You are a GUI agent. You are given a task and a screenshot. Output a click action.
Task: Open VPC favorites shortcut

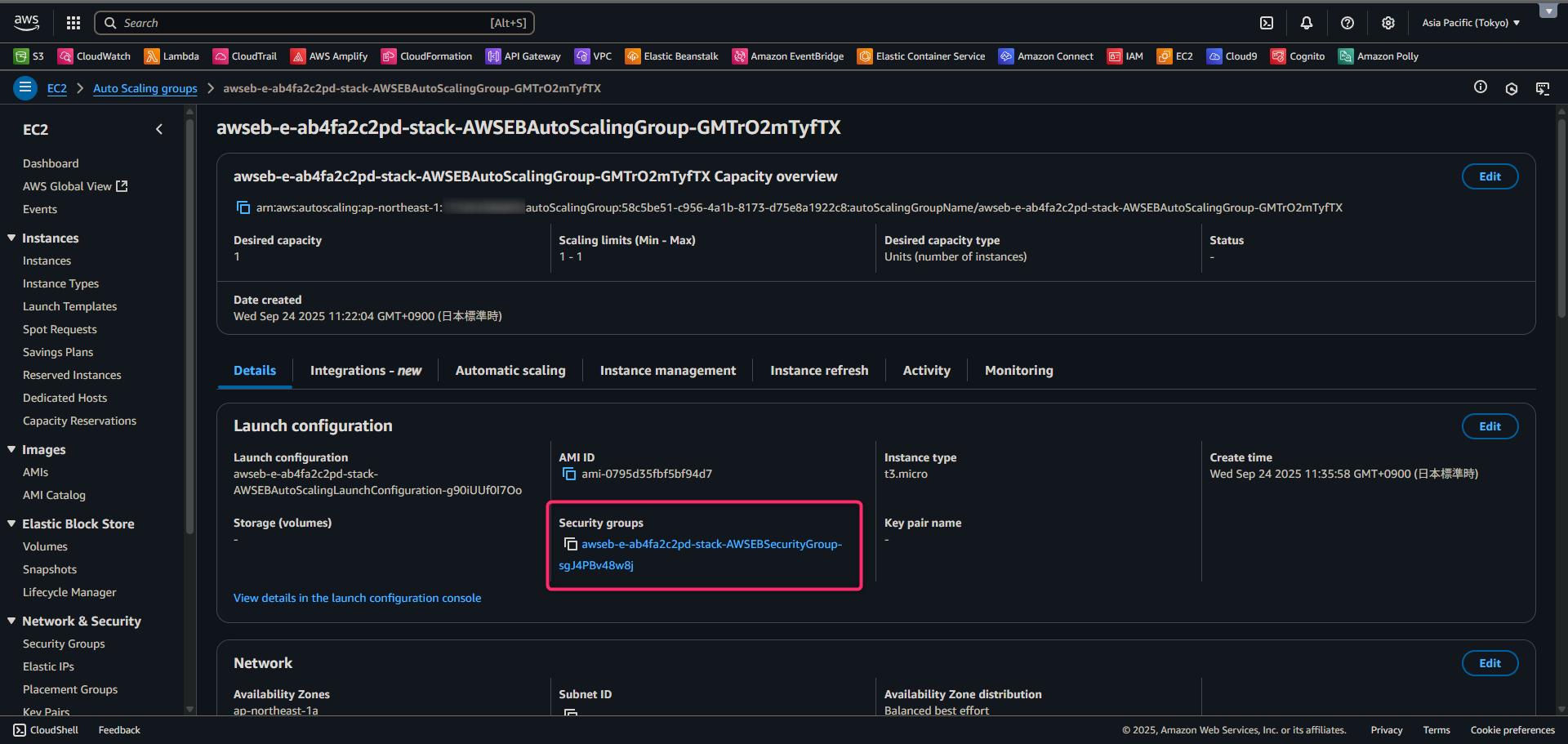coord(594,56)
